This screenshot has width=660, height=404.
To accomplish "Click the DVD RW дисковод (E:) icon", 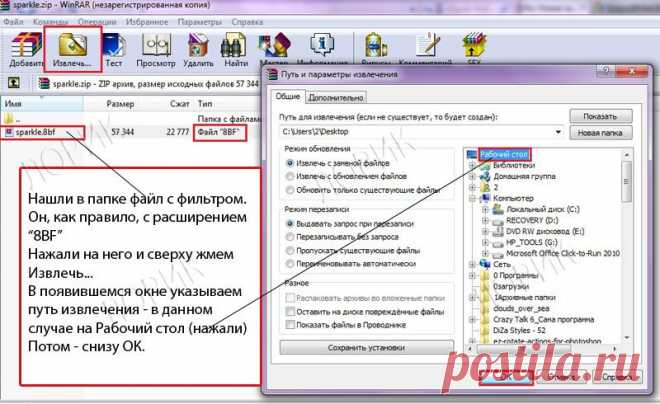I will pos(498,231).
